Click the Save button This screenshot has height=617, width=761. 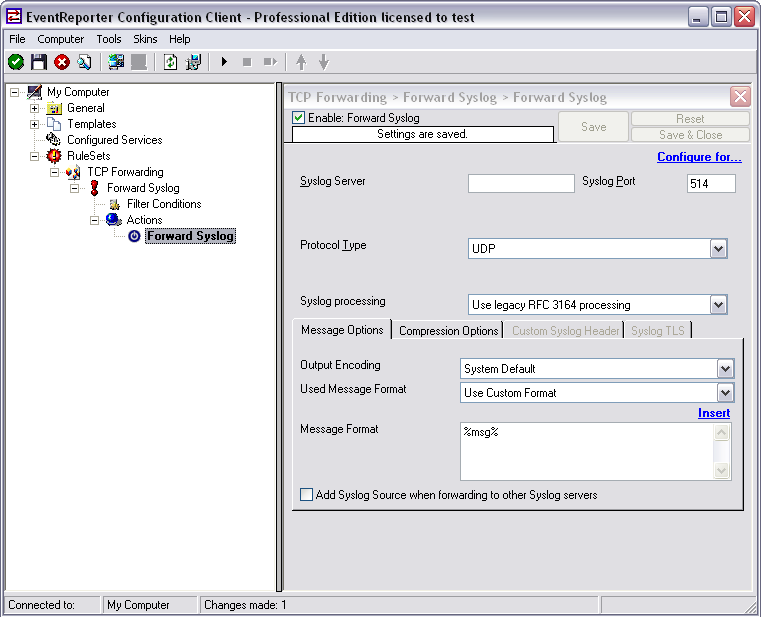594,127
